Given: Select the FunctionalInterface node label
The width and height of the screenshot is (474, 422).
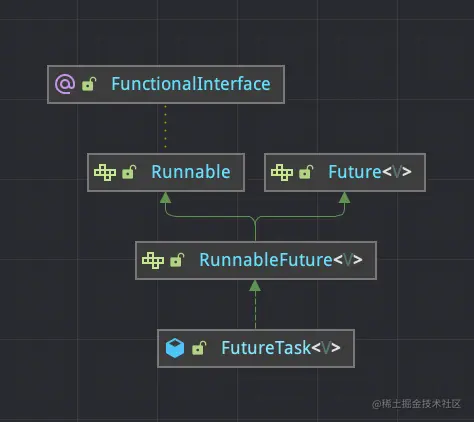Looking at the screenshot, I should [x=191, y=84].
